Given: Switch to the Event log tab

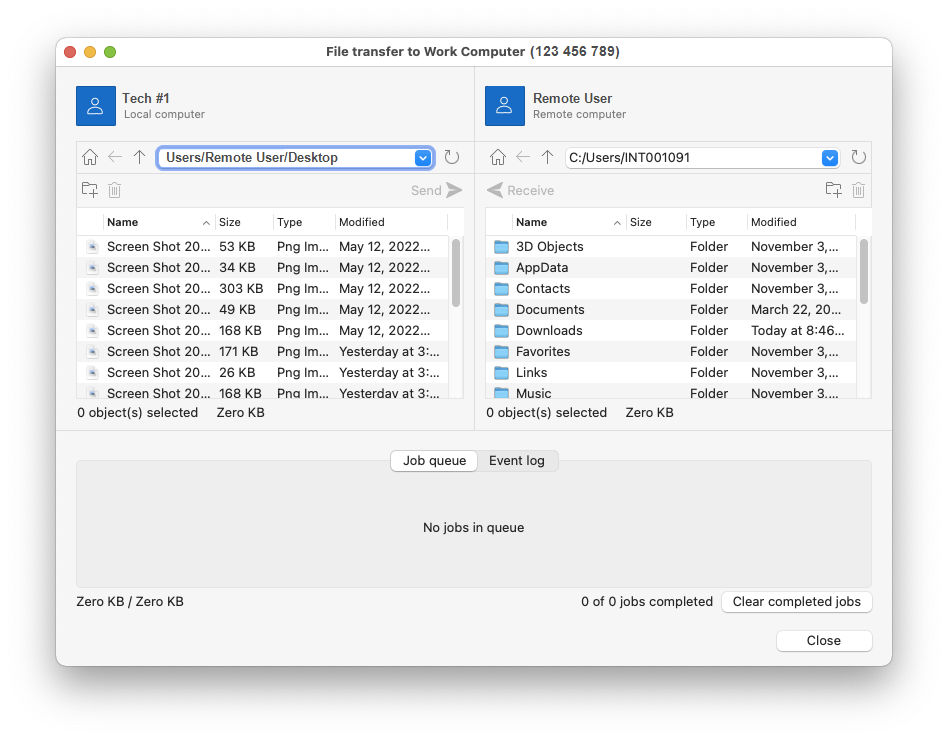Looking at the screenshot, I should 517,461.
